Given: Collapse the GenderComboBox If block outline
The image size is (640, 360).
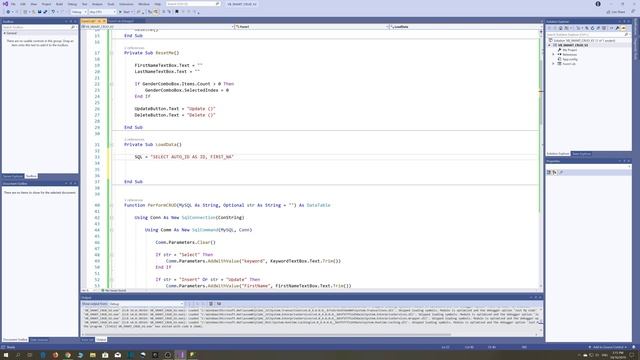Looking at the screenshot, I should point(111,84).
